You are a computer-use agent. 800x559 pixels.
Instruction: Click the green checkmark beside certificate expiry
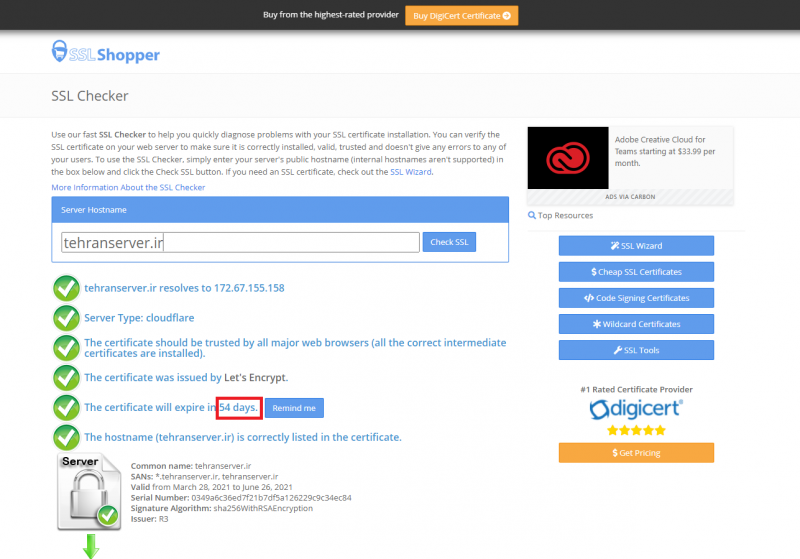[x=66, y=407]
